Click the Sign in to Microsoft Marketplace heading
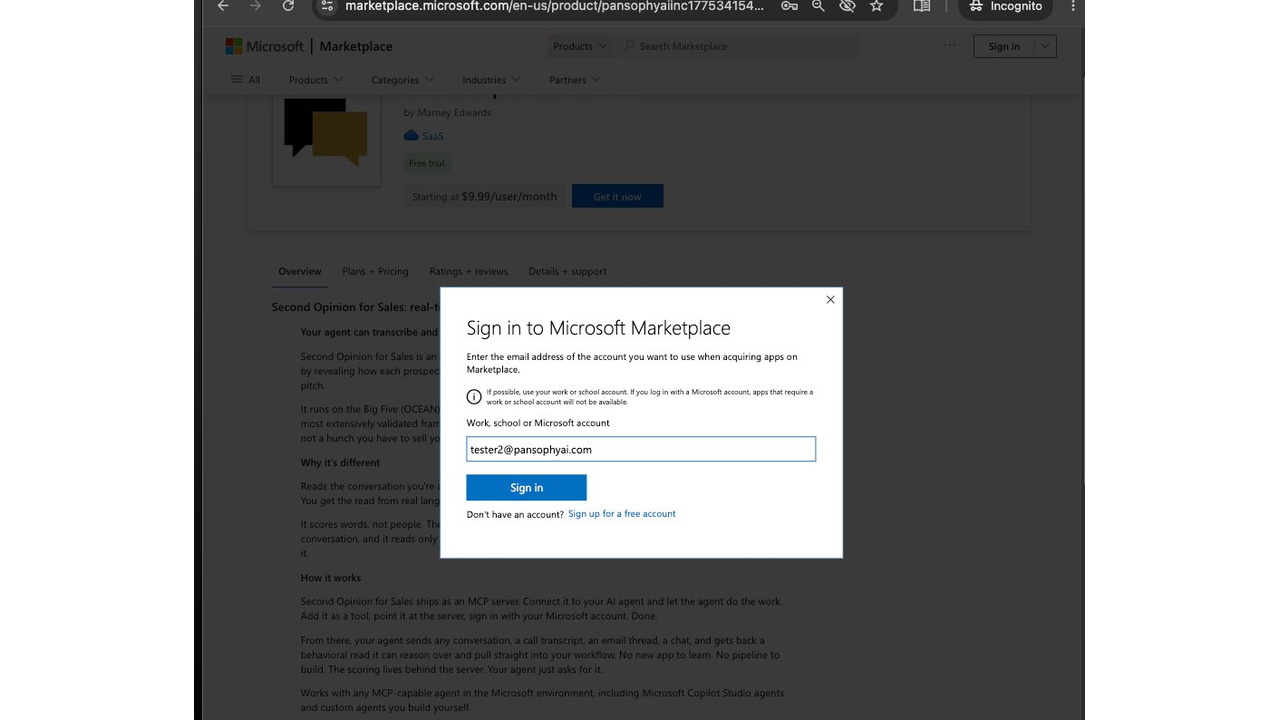This screenshot has height=720, width=1280. [x=598, y=328]
